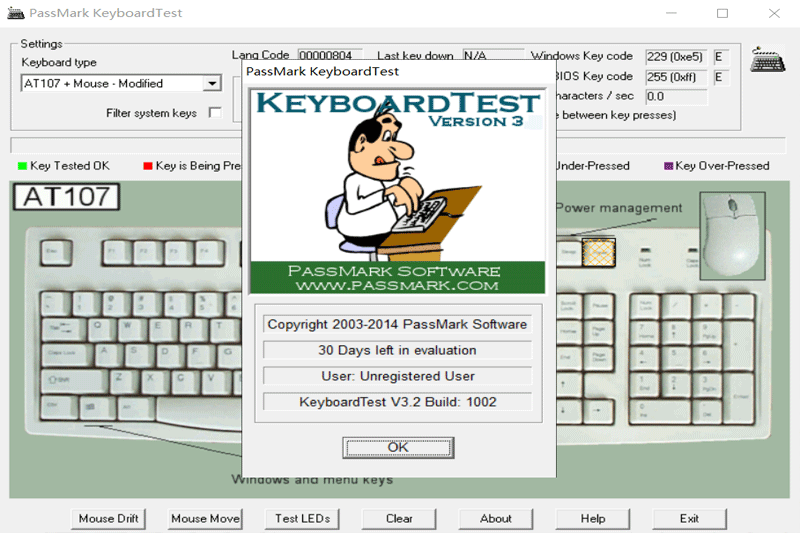Maximize the KeyboardTest window
Screen dimensions: 800x533
(x=722, y=13)
